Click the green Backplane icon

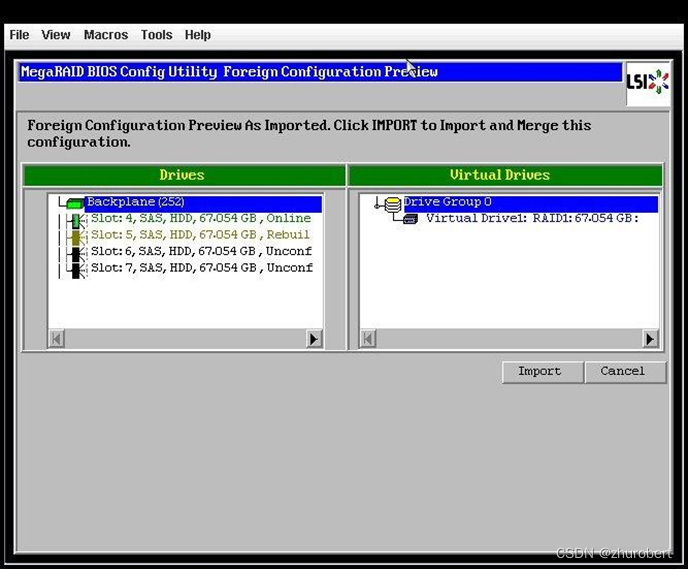(x=75, y=203)
